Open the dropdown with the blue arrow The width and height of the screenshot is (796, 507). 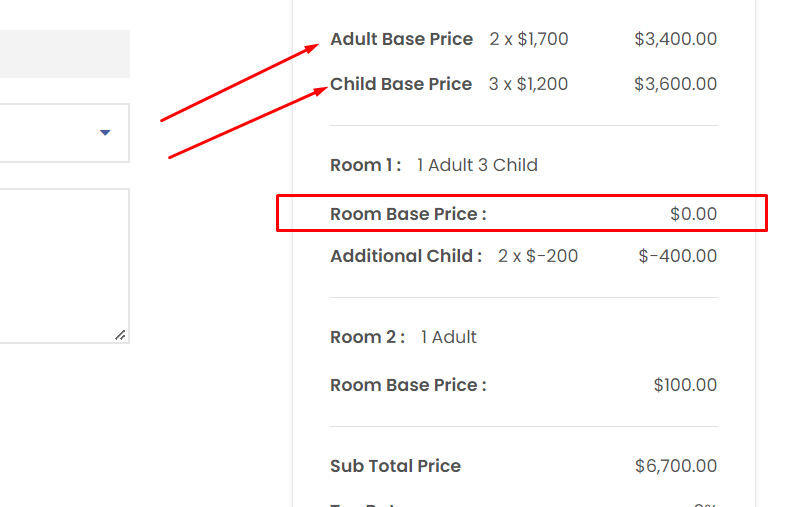pyautogui.click(x=64, y=133)
